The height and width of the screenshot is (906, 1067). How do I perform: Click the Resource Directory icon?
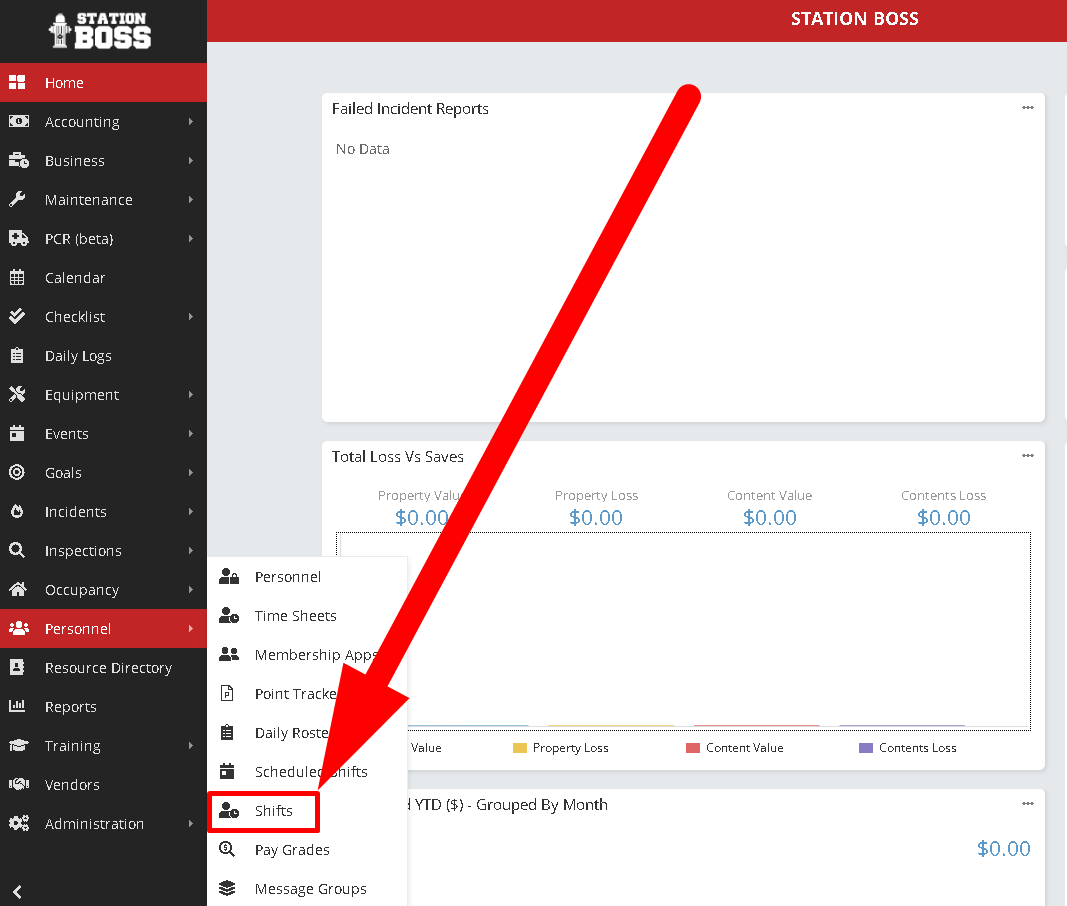click(17, 668)
